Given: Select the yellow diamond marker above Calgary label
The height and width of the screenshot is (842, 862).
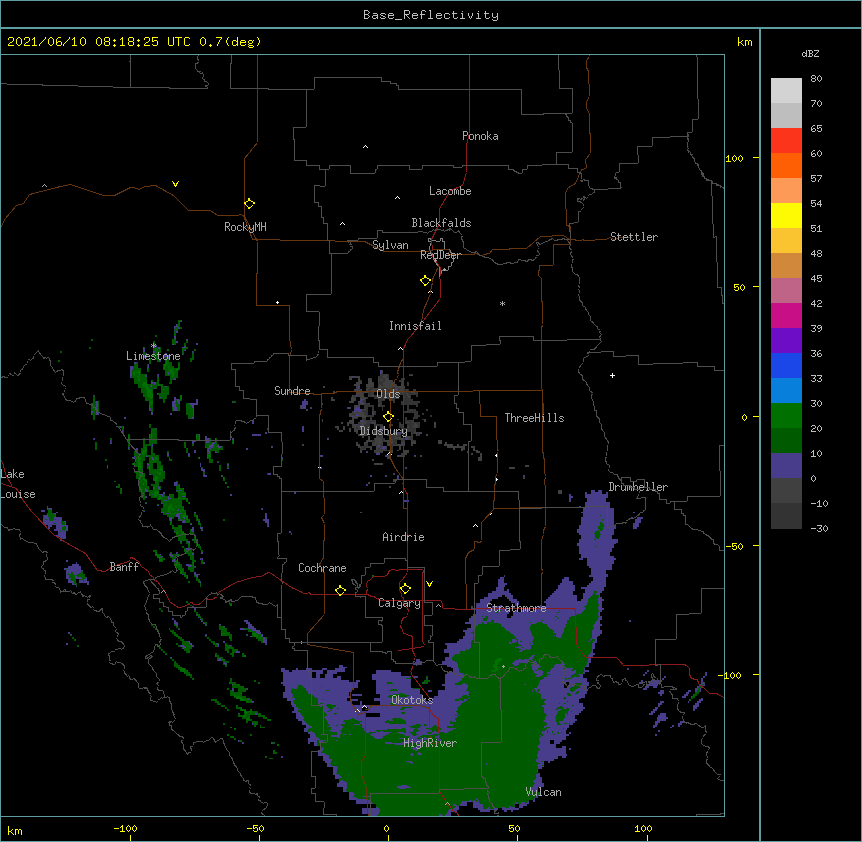Looking at the screenshot, I should coord(405,589).
